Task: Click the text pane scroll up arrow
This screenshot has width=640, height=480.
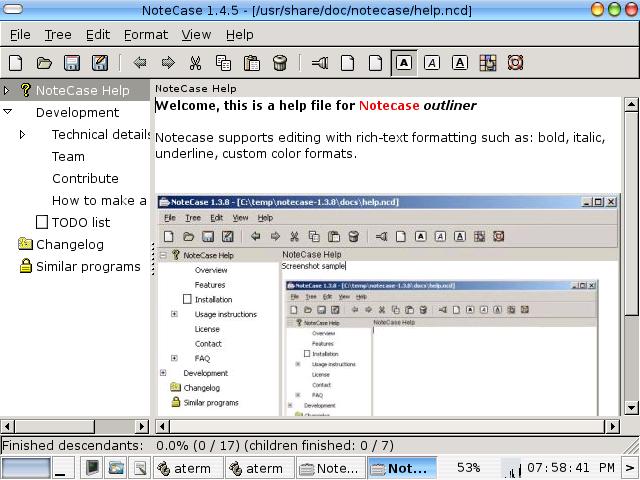Action: point(631,104)
